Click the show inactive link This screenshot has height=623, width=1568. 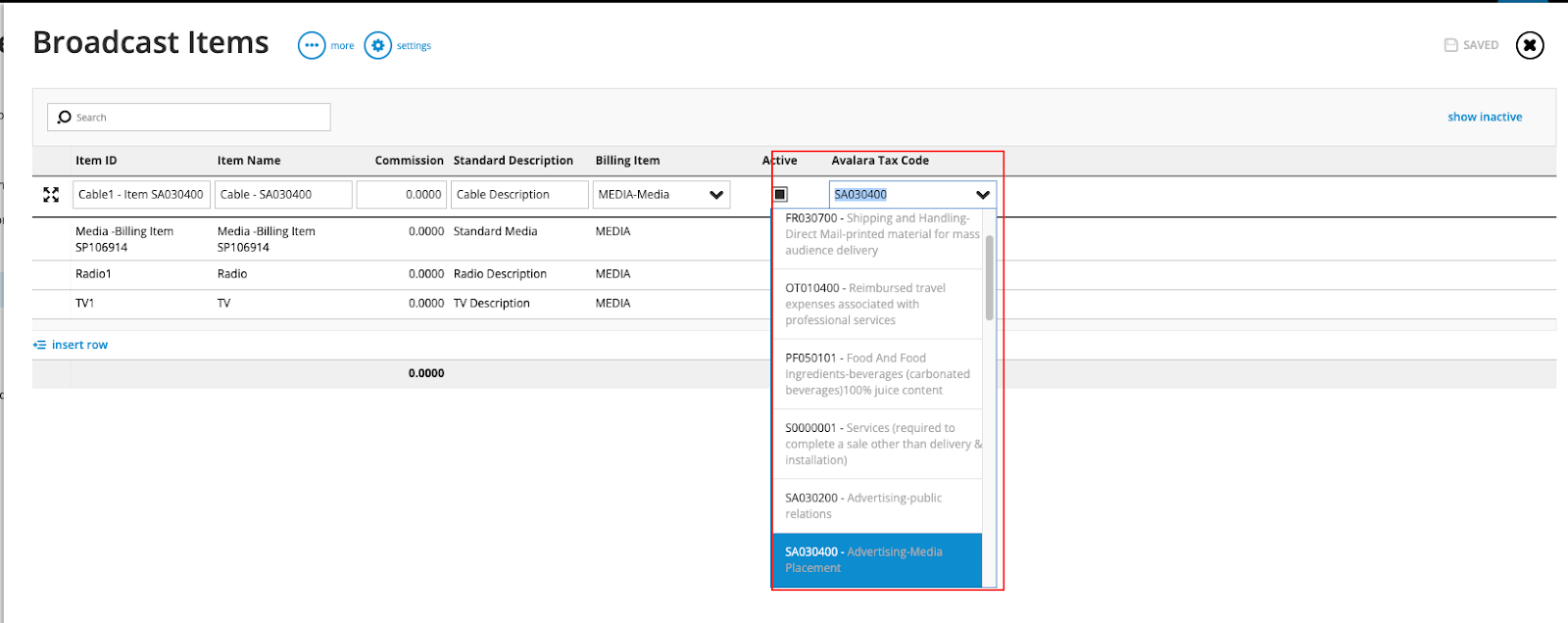(1485, 117)
